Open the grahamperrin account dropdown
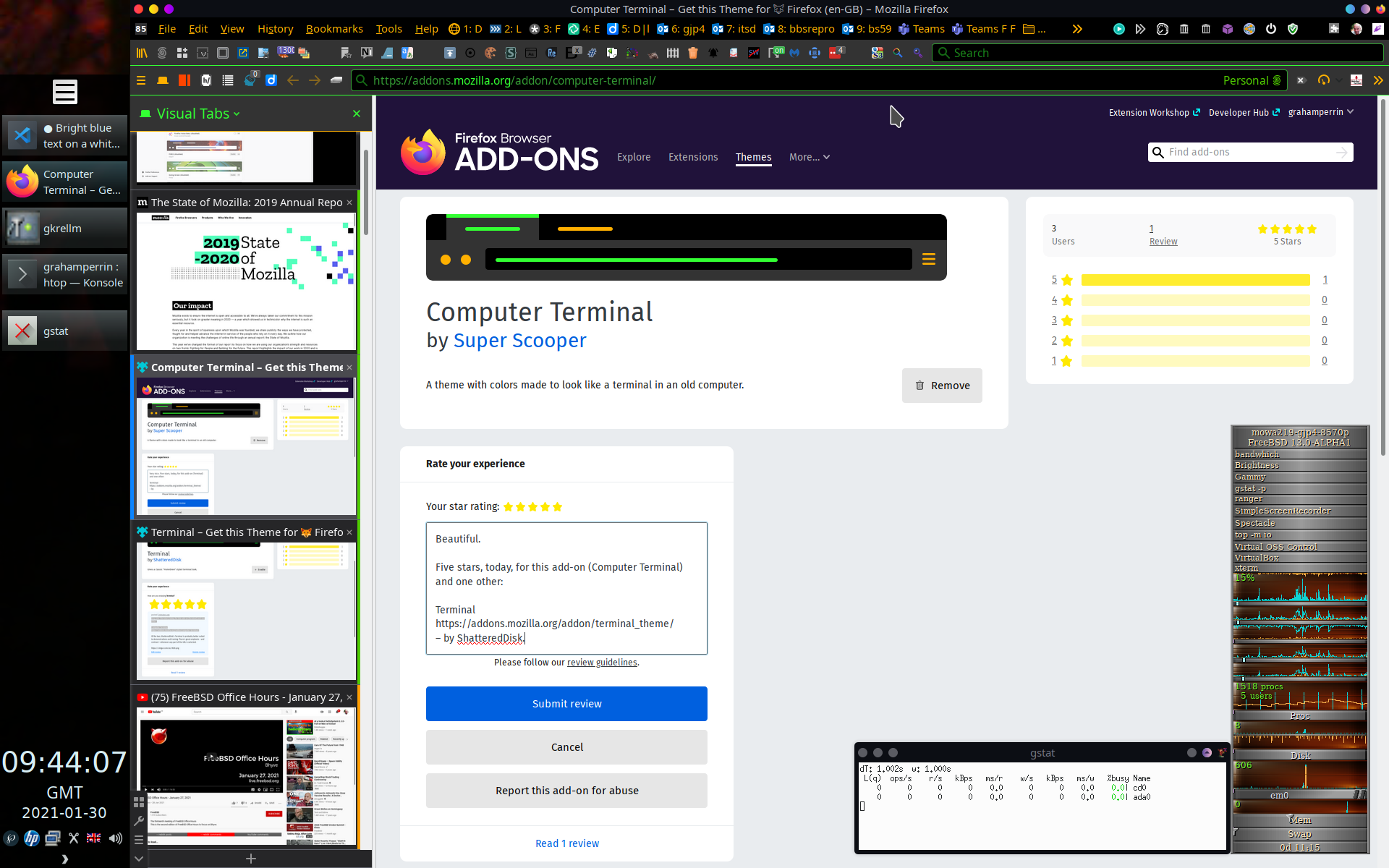 1320,112
